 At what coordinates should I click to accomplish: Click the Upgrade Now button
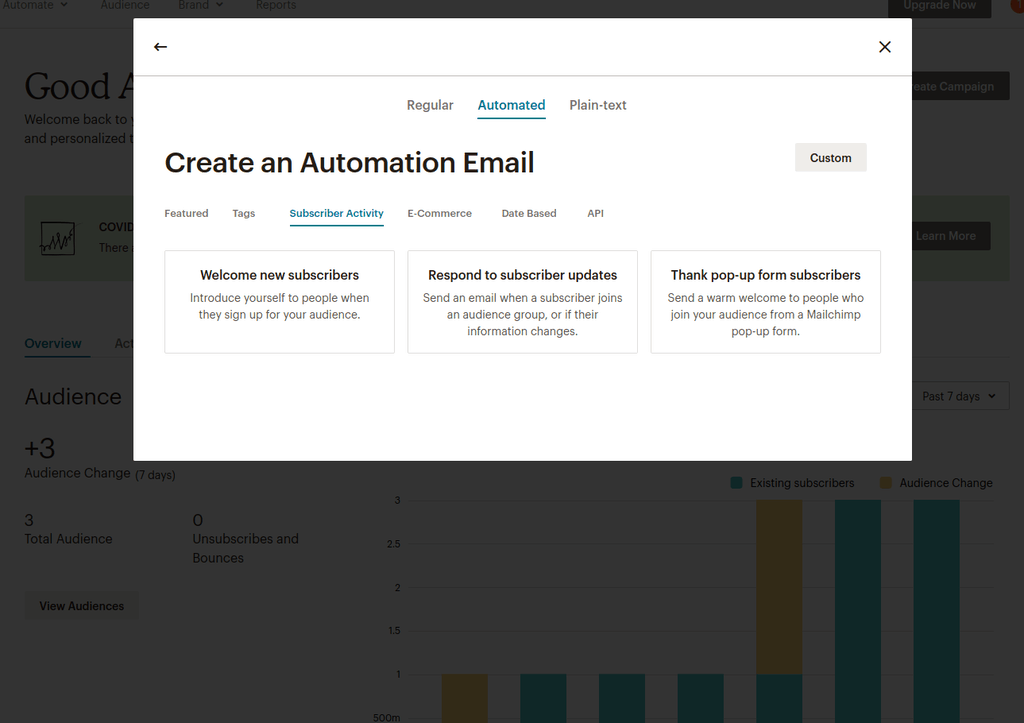coord(939,7)
